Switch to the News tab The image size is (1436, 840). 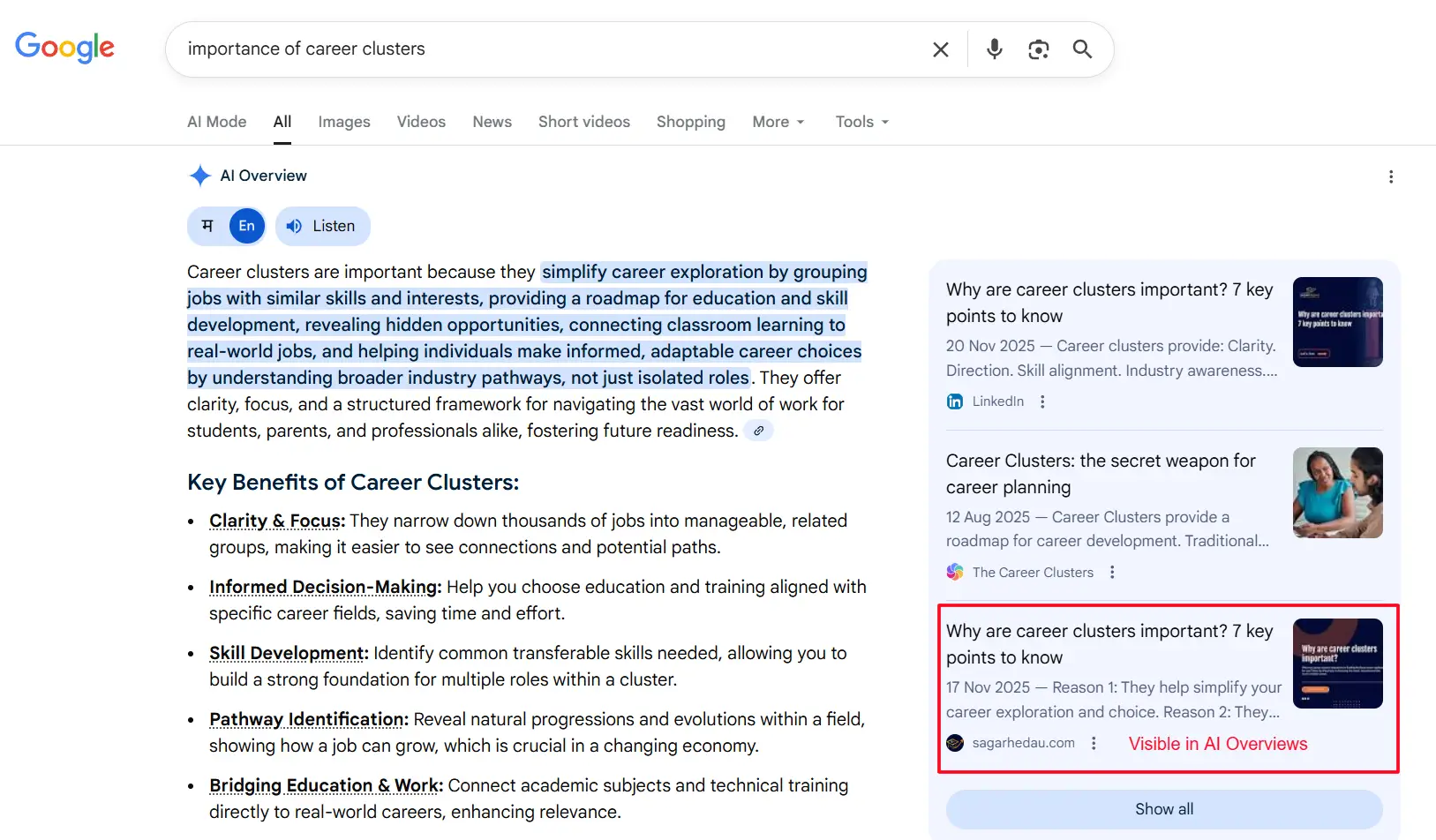[x=492, y=122]
